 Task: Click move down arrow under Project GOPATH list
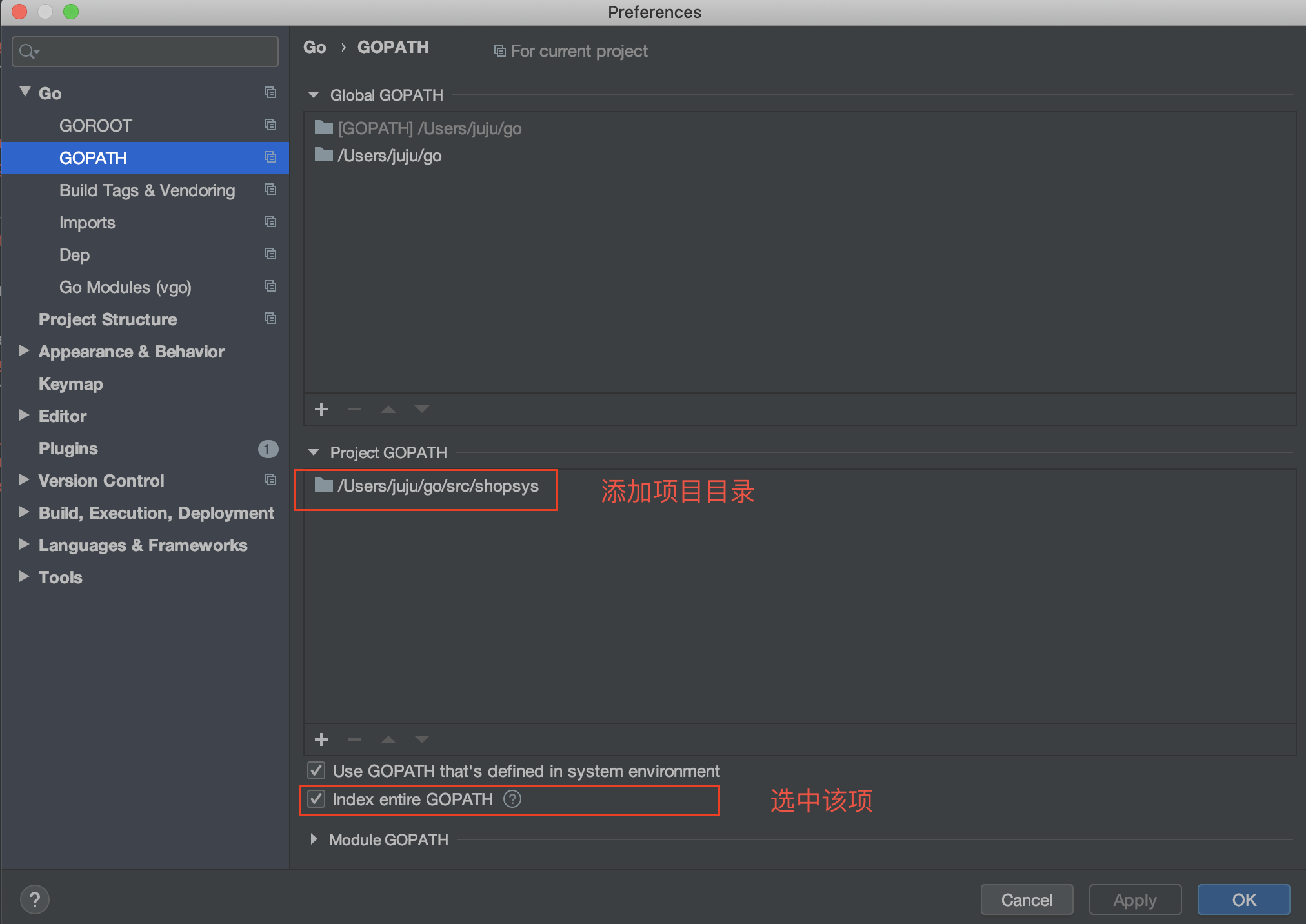(x=422, y=739)
